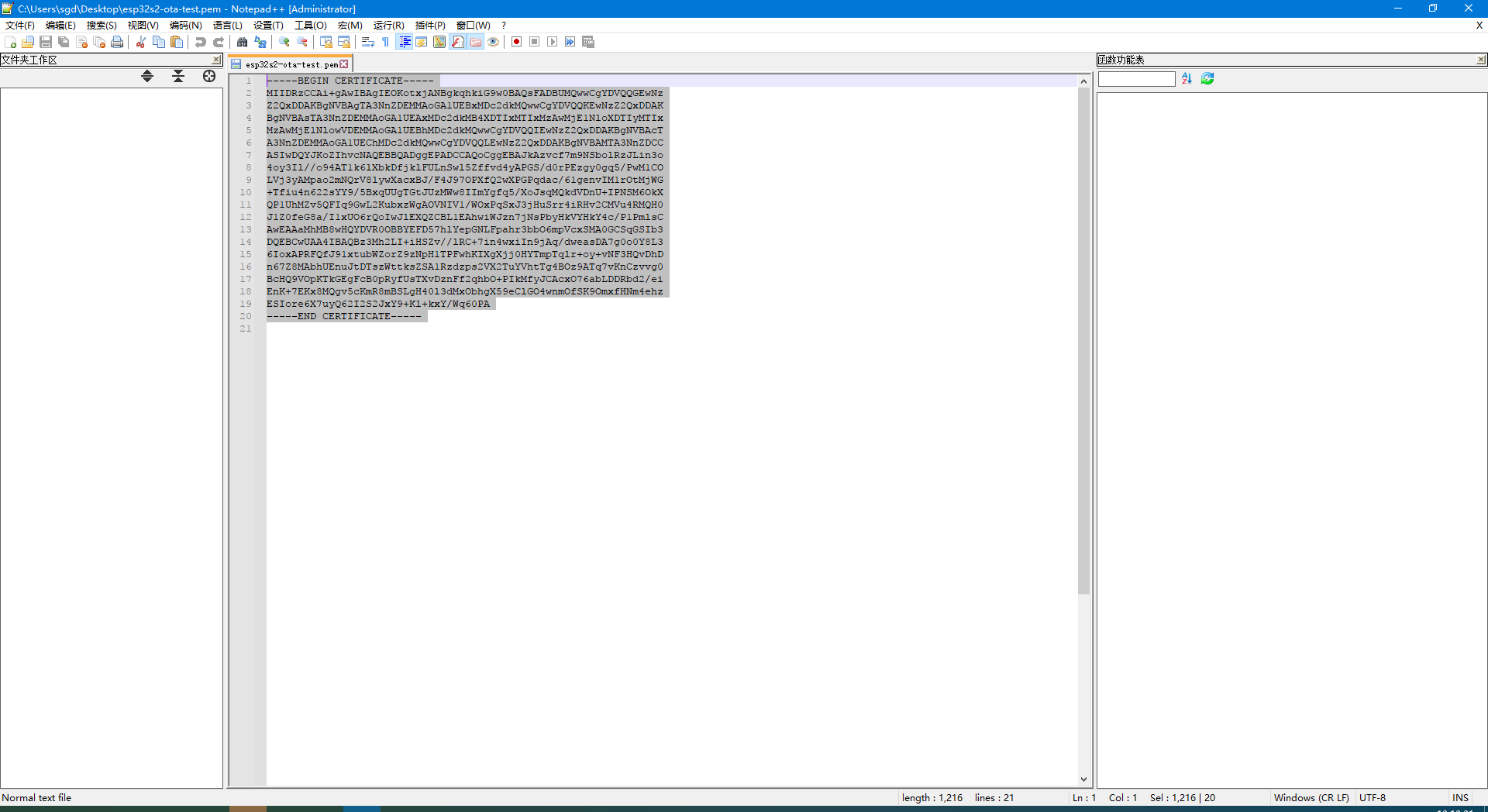Close the esp32s2-ota-test.pem tab

[x=344, y=64]
